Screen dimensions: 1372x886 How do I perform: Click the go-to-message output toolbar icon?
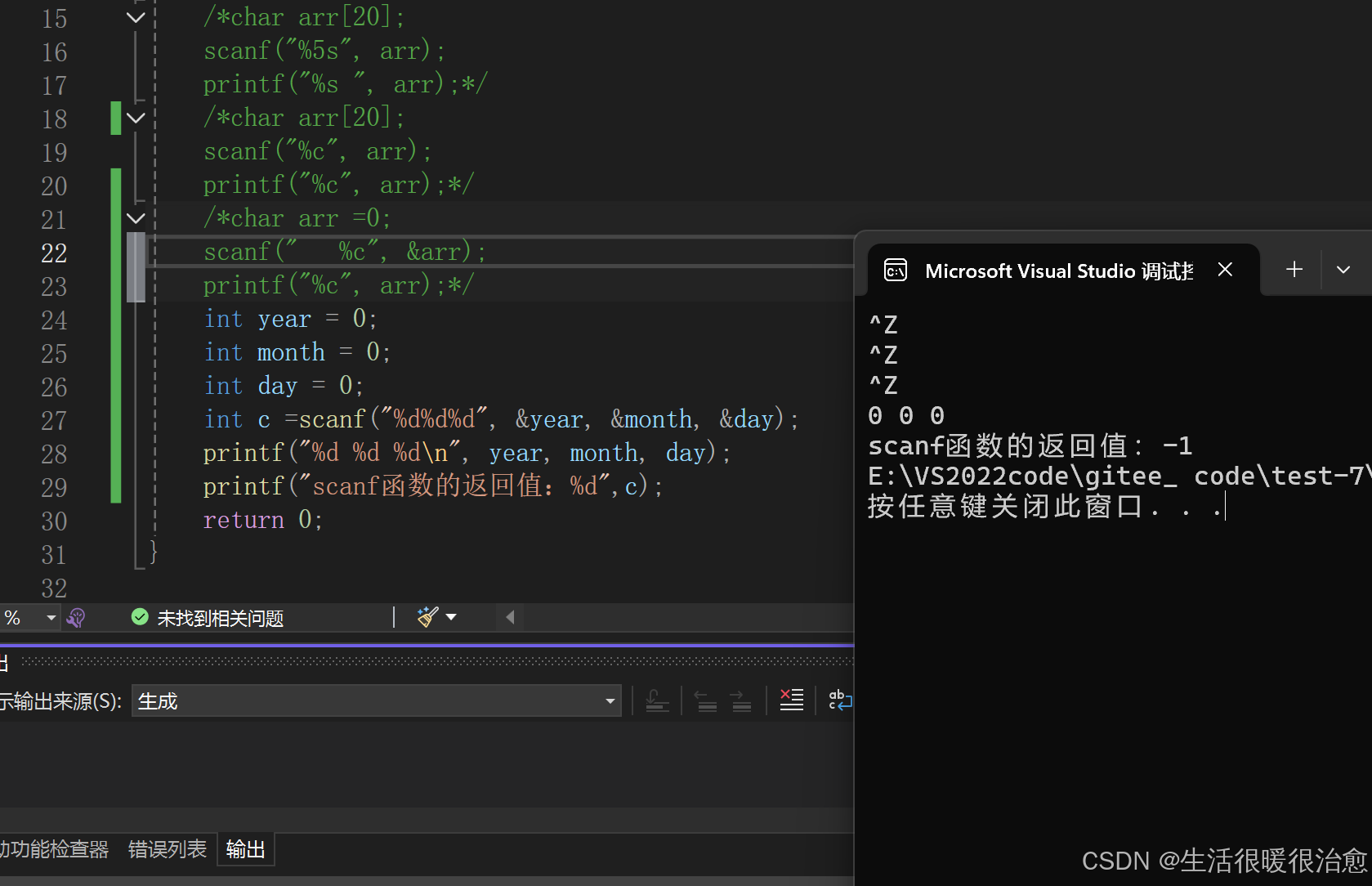(657, 700)
